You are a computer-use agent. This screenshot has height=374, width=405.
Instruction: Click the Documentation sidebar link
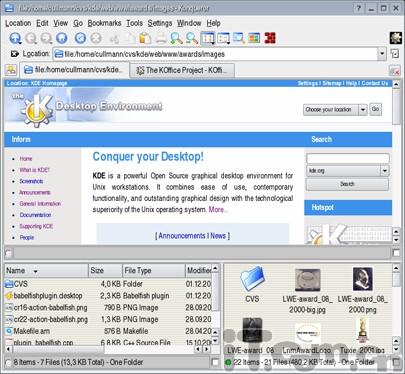(35, 215)
